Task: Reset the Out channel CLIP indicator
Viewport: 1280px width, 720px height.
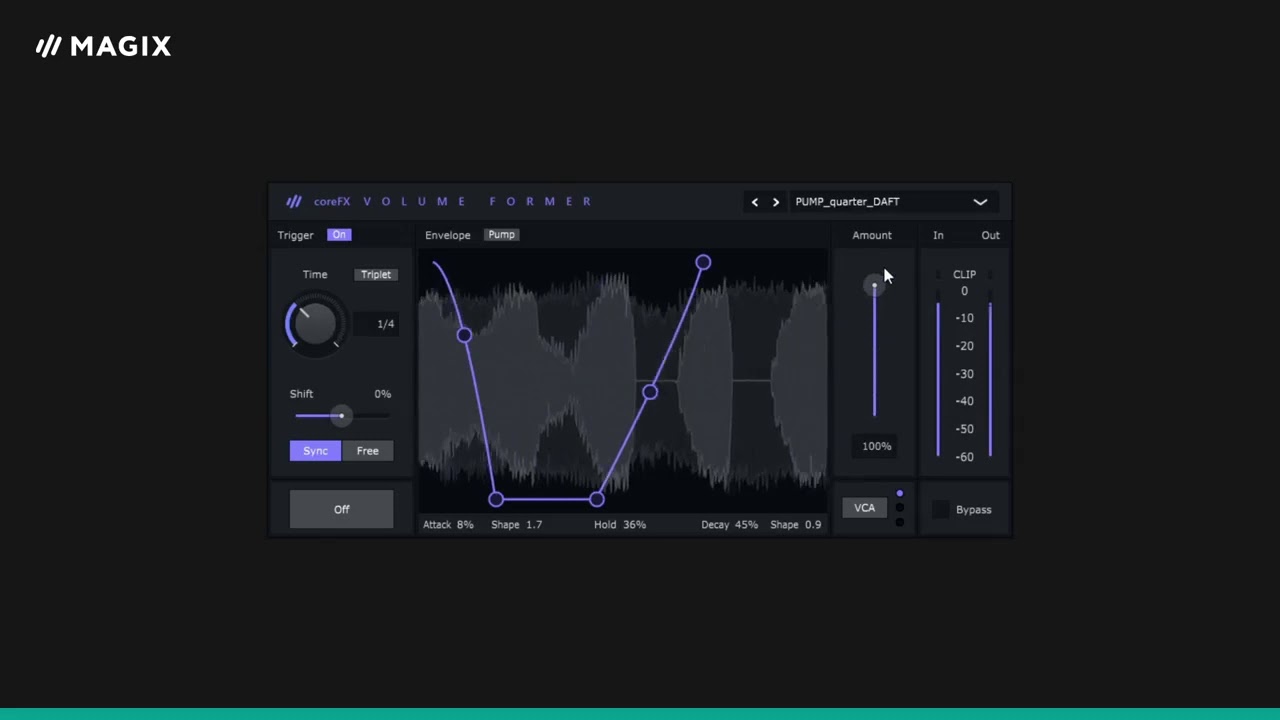Action: point(990,274)
